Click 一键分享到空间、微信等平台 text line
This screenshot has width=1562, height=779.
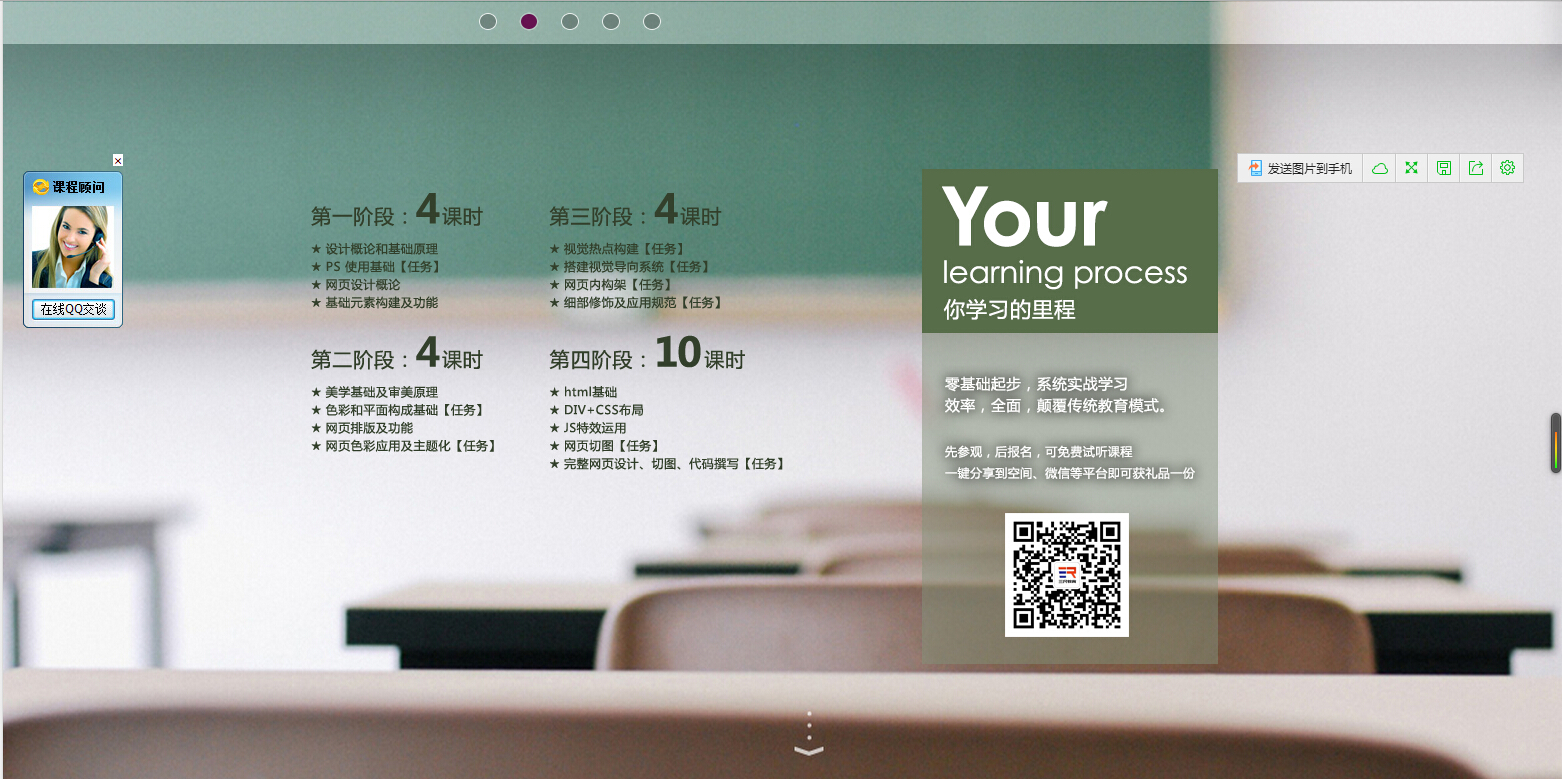click(1069, 473)
